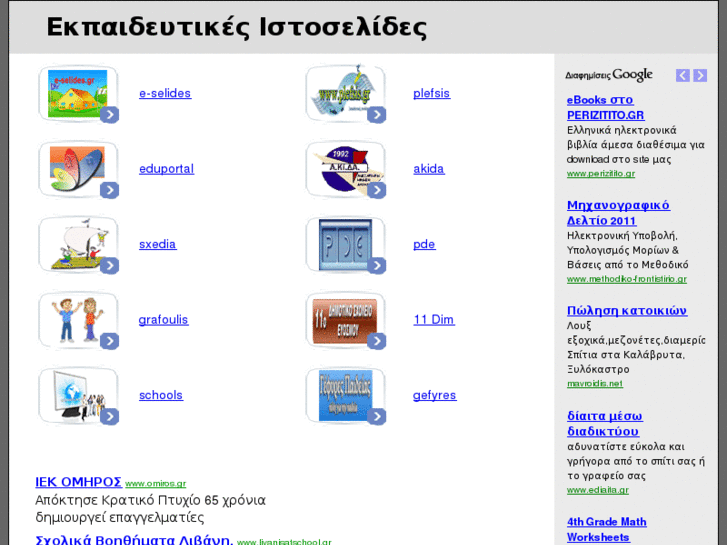Visit the akida text link
The image size is (727, 545).
(428, 169)
